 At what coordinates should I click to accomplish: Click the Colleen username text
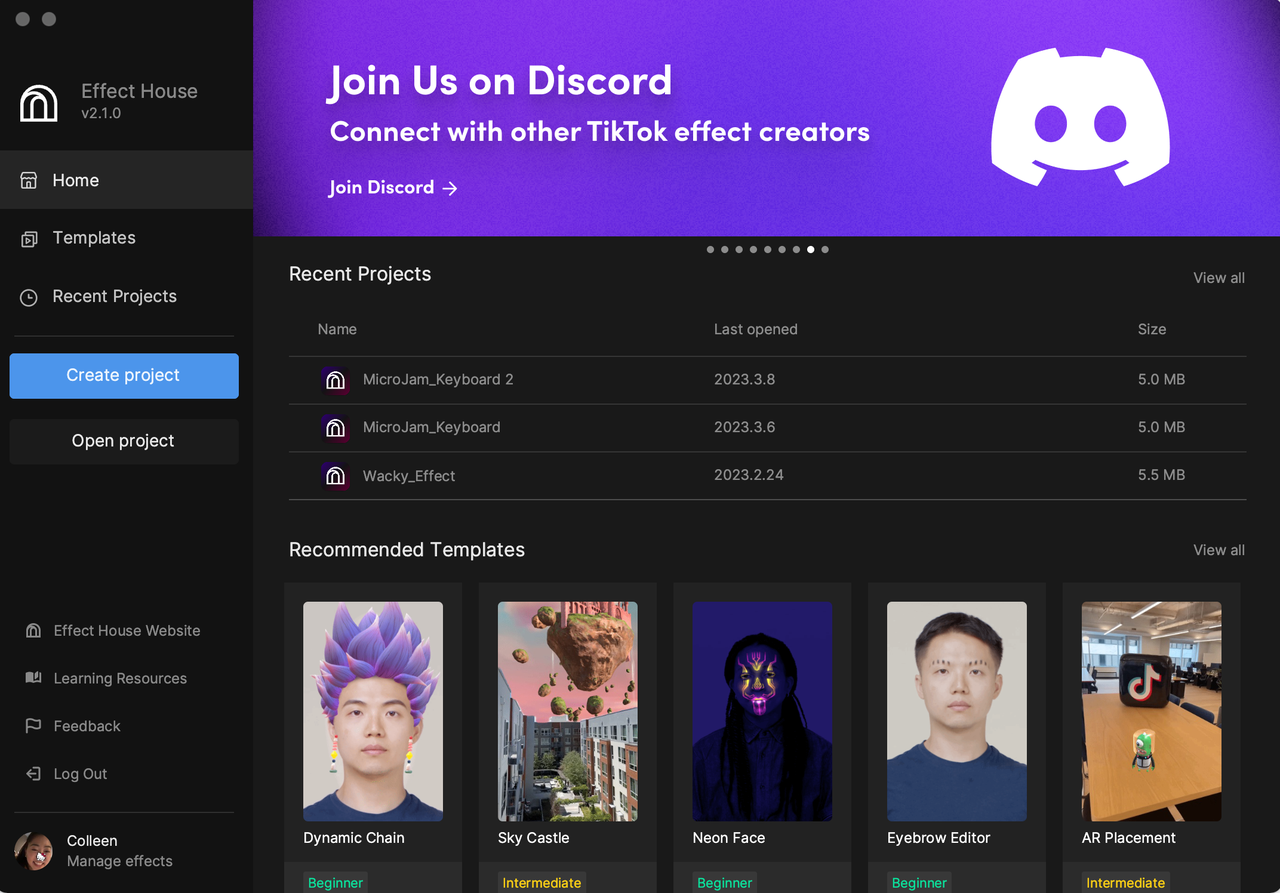click(x=92, y=841)
